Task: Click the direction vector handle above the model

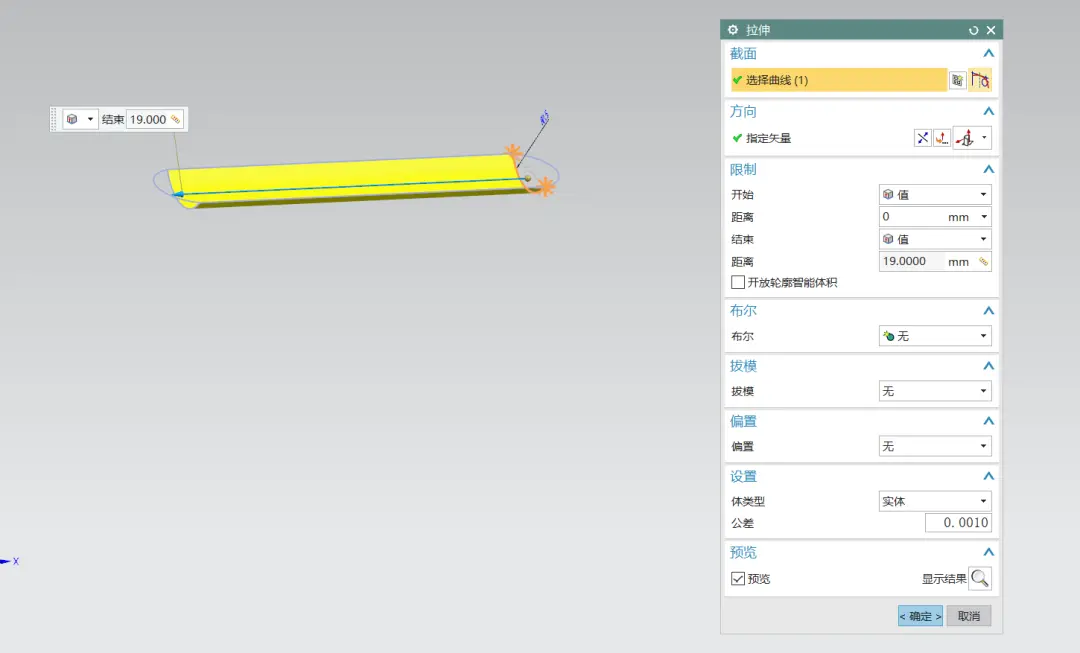Action: pos(544,118)
